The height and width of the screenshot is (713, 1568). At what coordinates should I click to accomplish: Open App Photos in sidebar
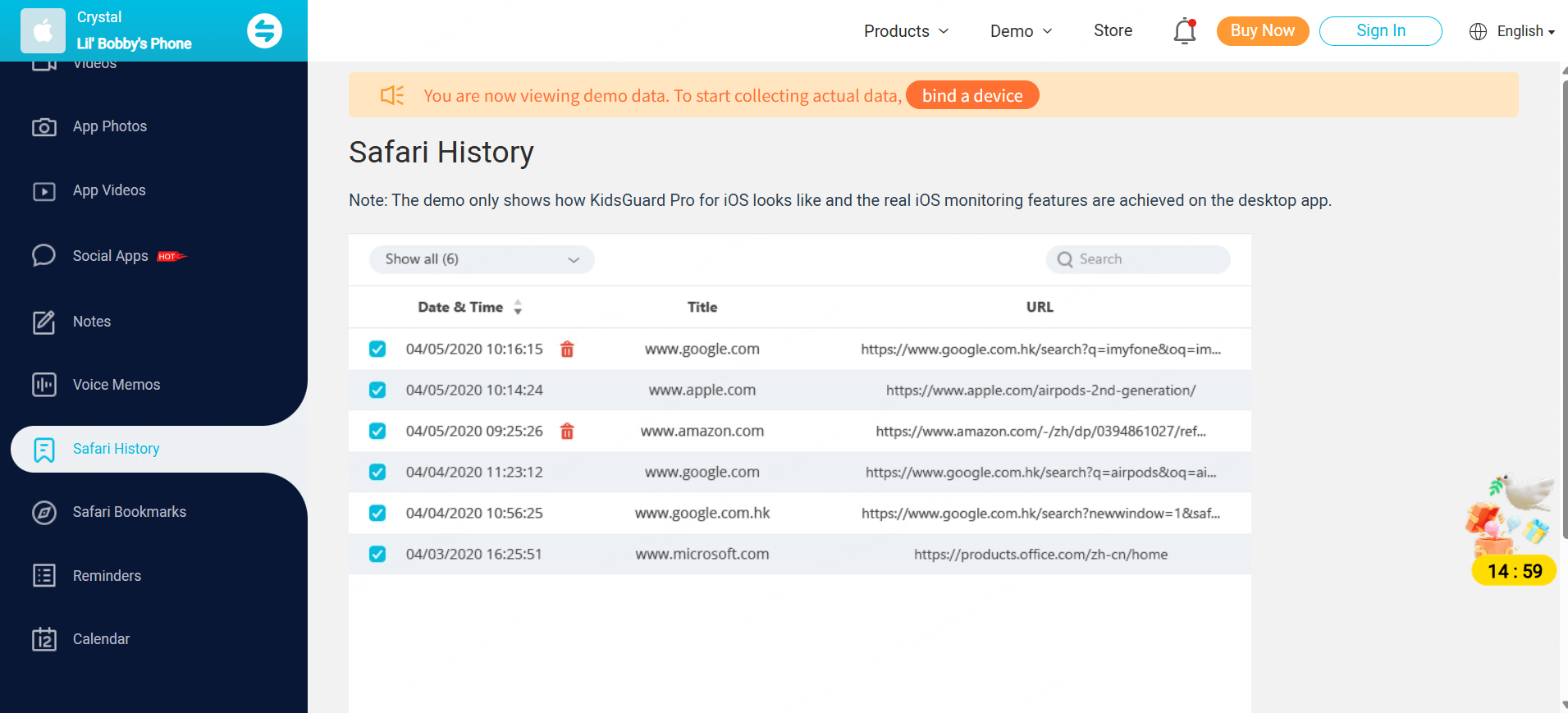tap(110, 126)
